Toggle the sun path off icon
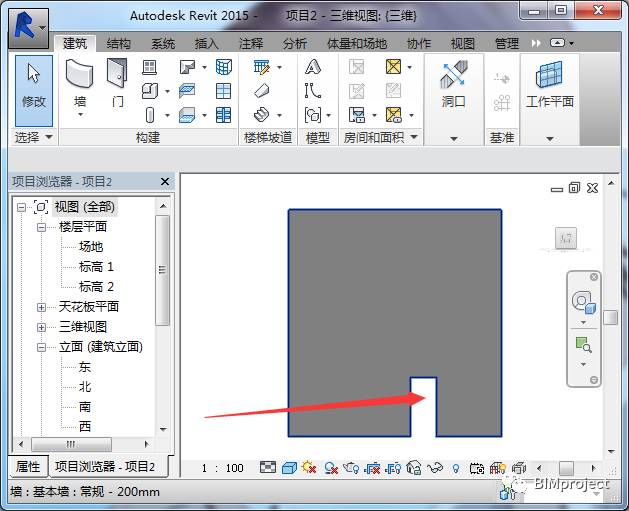Screen dimensions: 629x511 coord(309,468)
